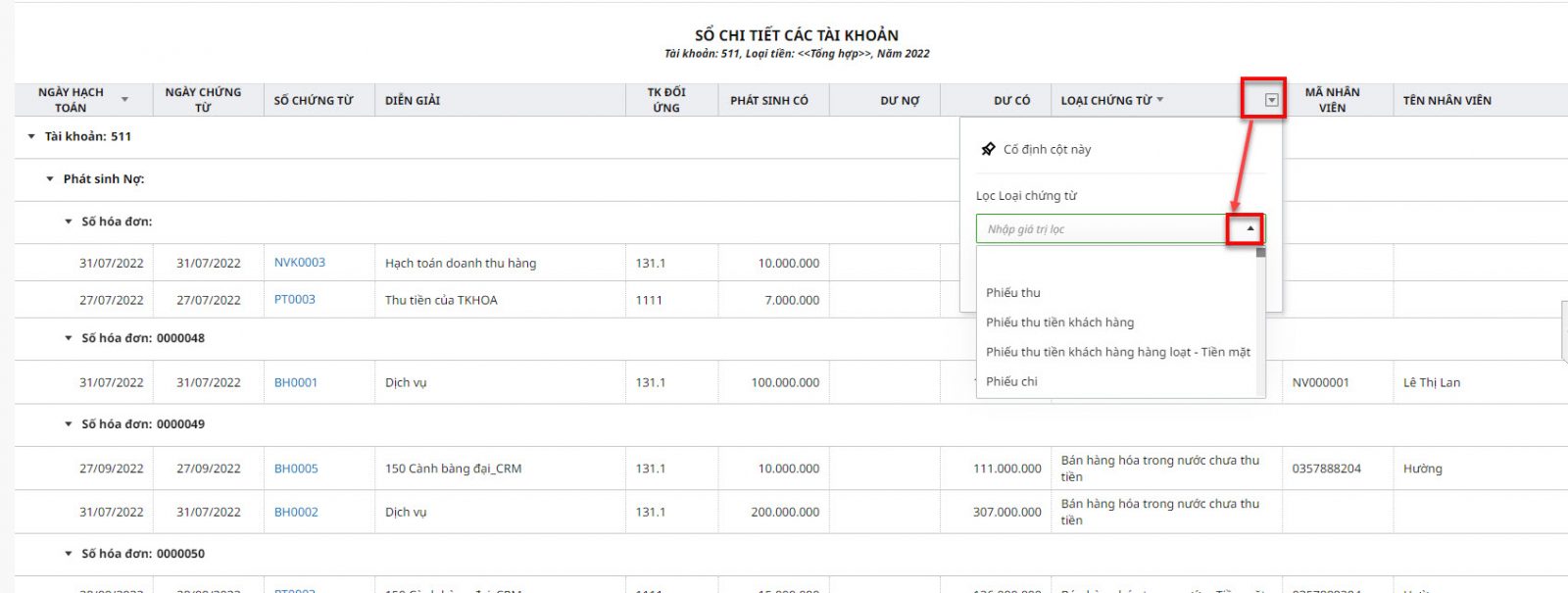This screenshot has width=1568, height=593.
Task: Click the pin icon for Cố định cột này
Action: pyautogui.click(x=988, y=149)
